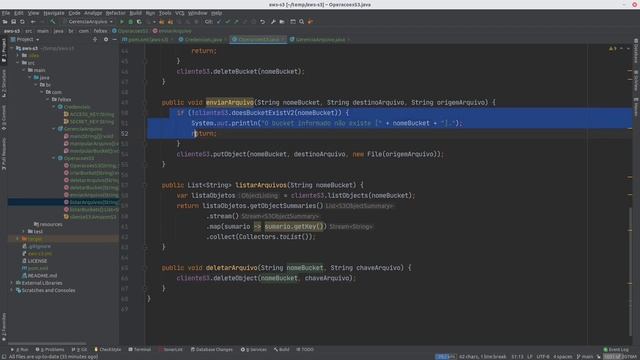
Task: Click the navigate Back arrow icon
Action: point(33,22)
